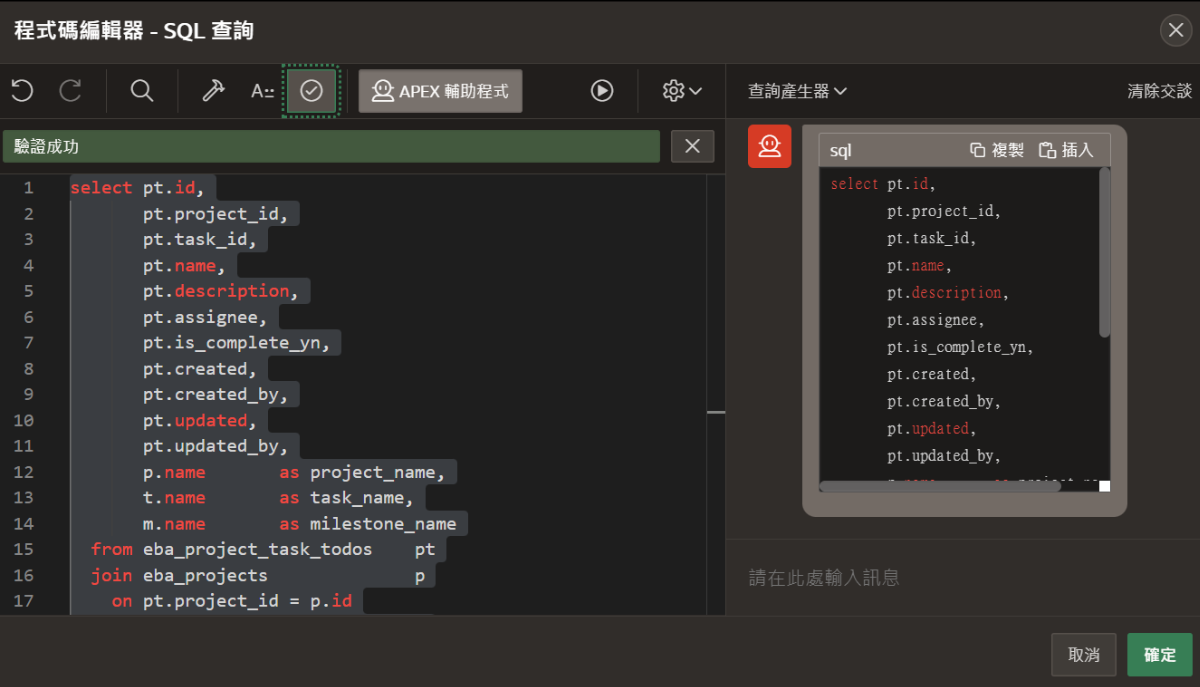Click 'pt.updated_by,' in the chat sql block
The image size is (1200, 687).
pos(944,456)
